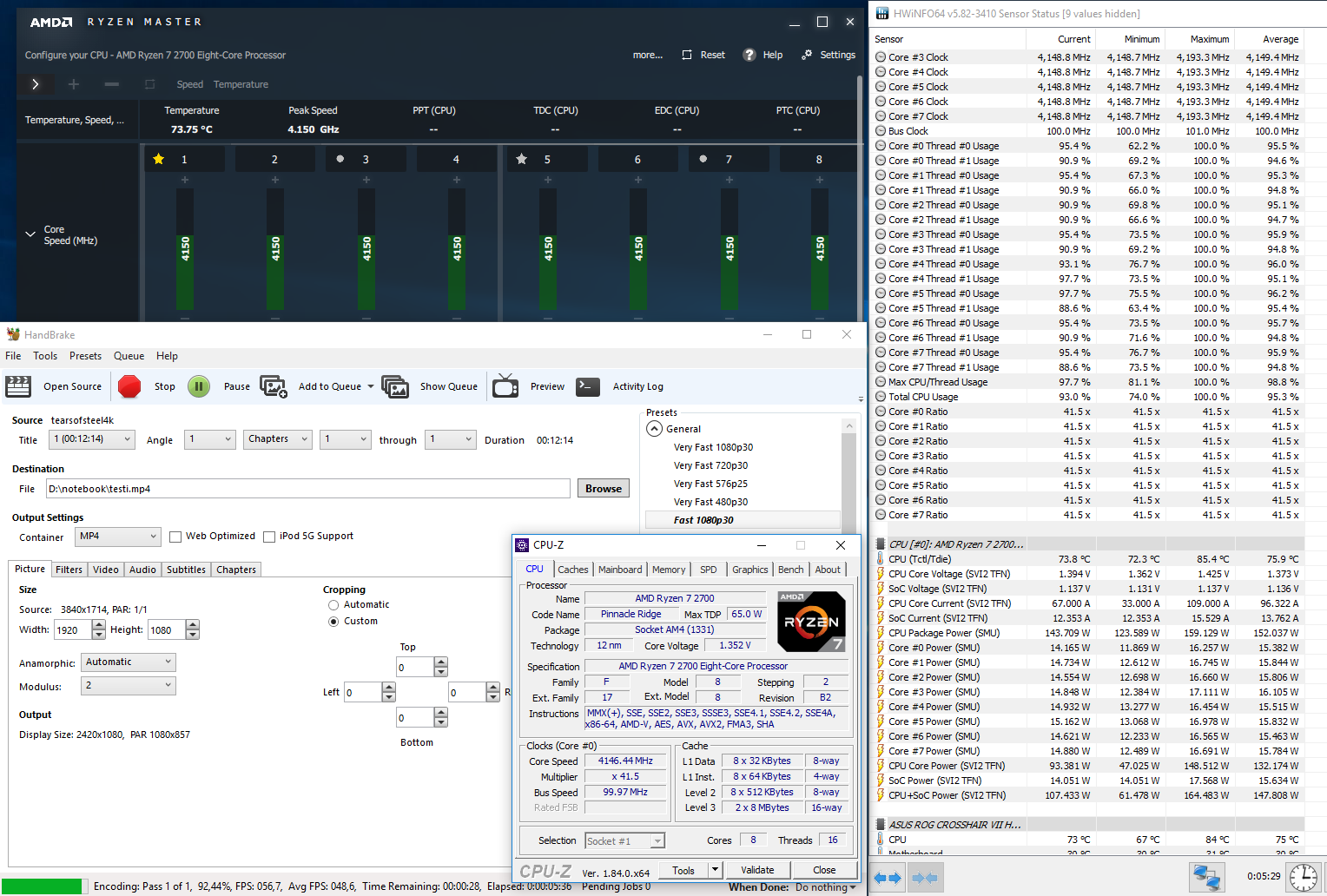Click core 8 speed slider bar
This screenshot has width=1327, height=896.
tap(819, 250)
